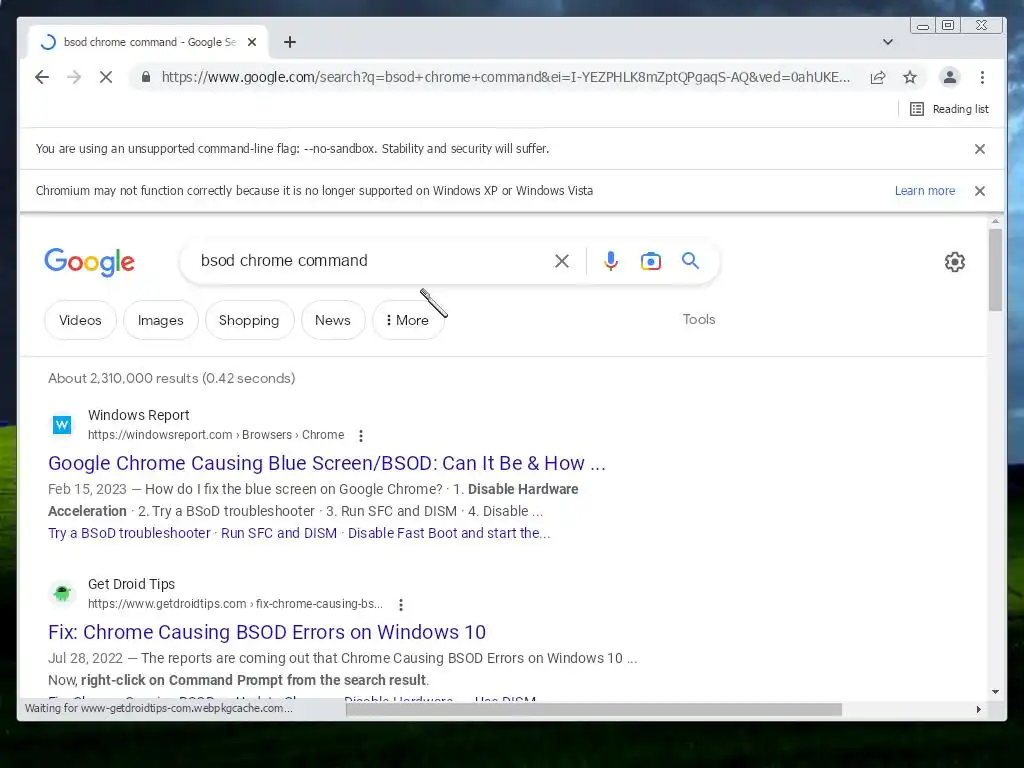The height and width of the screenshot is (768, 1024).
Task: Open the Learn more link
Action: coord(925,191)
